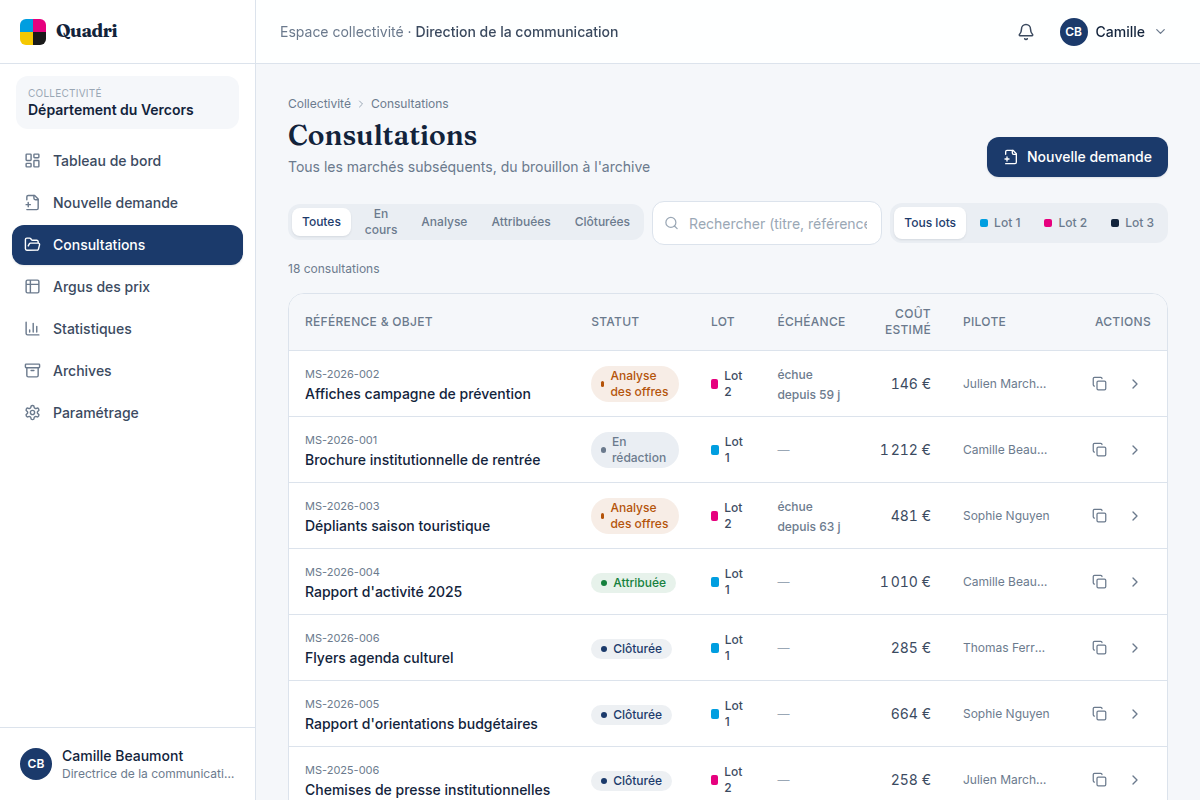Click Analyse des offres badge for MS-2026-002
The image size is (1200, 800).
click(635, 384)
